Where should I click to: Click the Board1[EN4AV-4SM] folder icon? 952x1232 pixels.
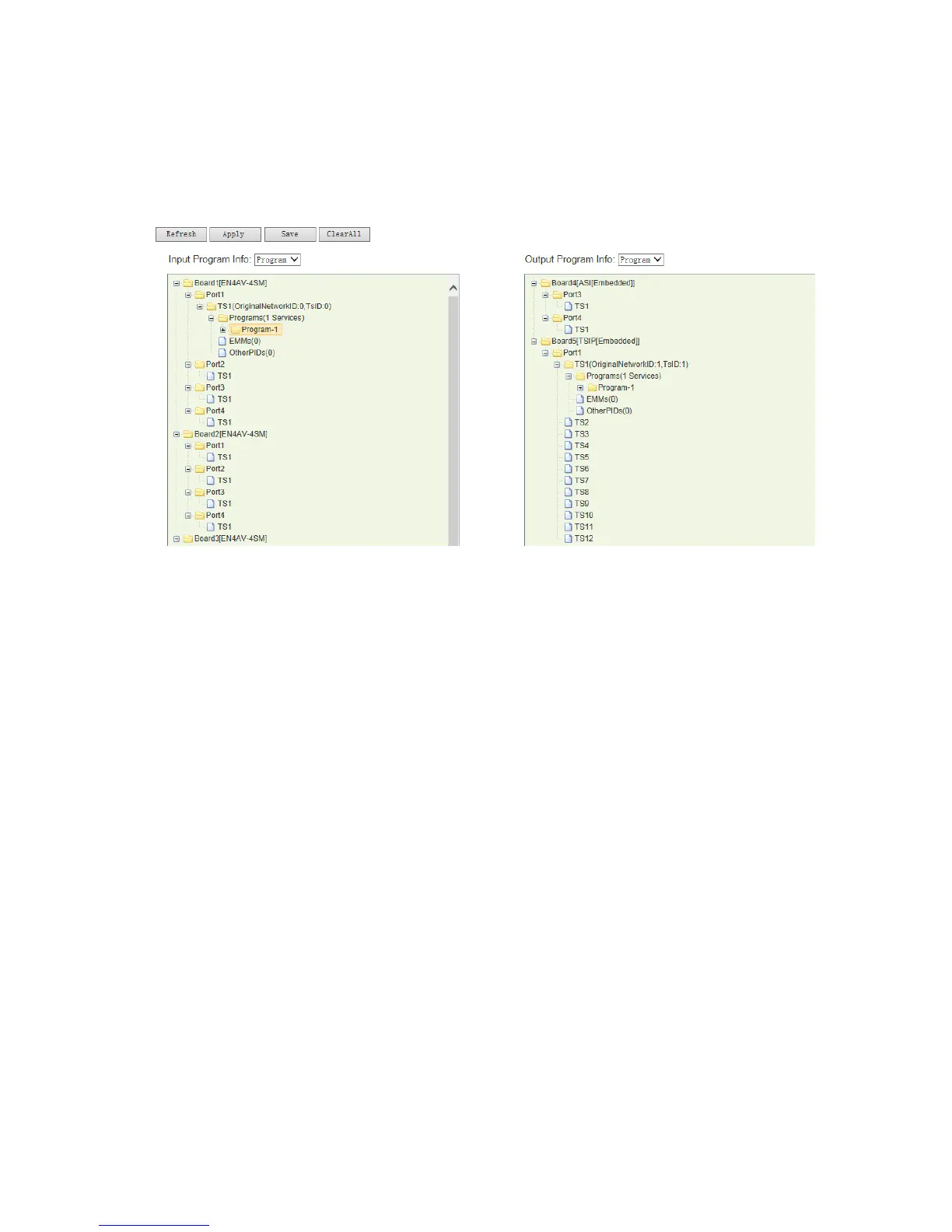(x=187, y=283)
